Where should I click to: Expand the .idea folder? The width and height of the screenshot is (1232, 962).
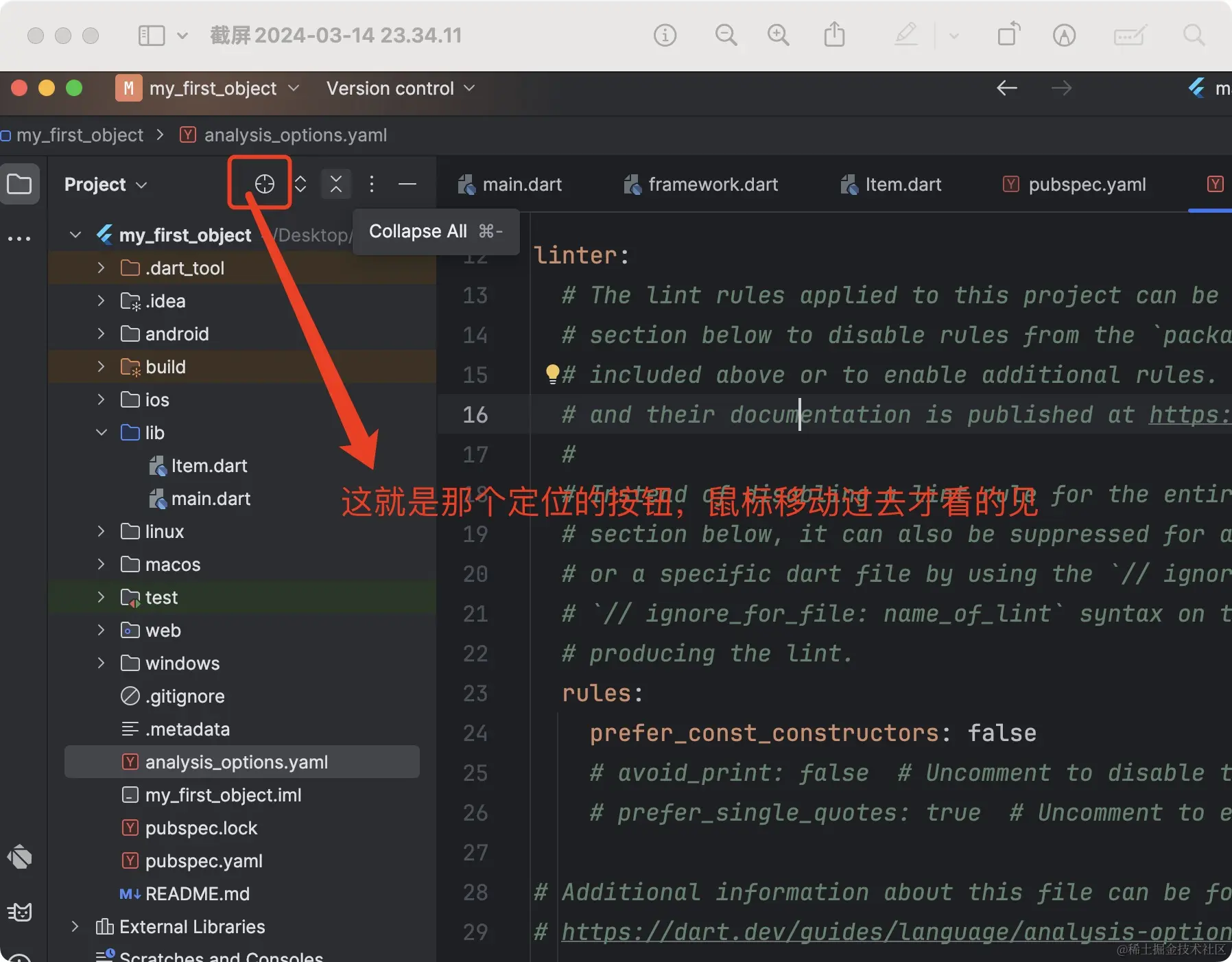point(102,301)
